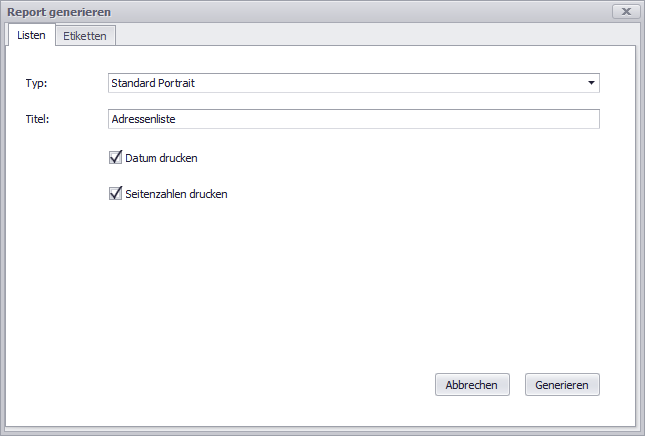
Task: Click the 'Seitenzahlen drucken' label text
Action: (x=177, y=194)
